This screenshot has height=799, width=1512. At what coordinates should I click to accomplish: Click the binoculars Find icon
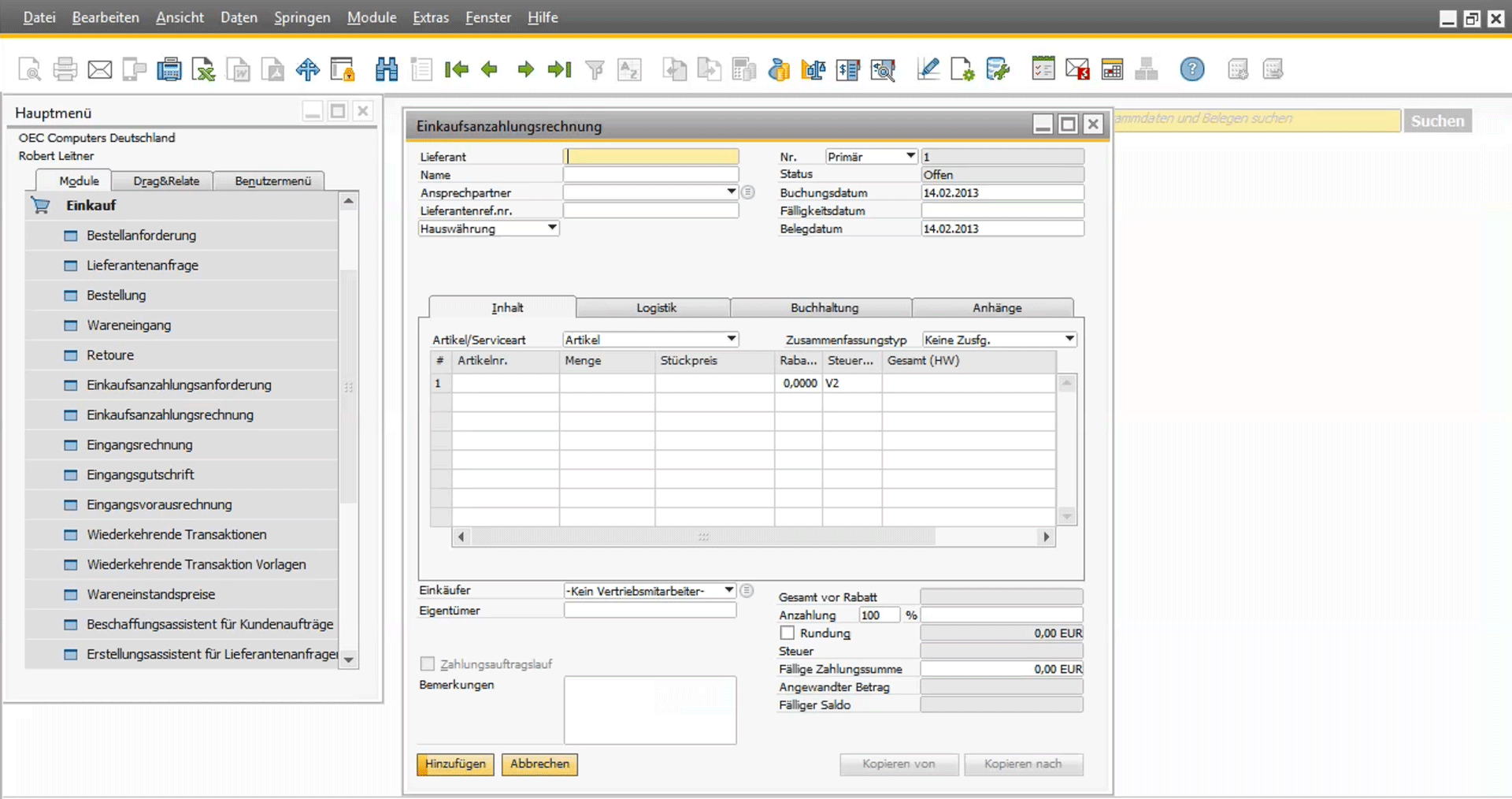[x=386, y=69]
